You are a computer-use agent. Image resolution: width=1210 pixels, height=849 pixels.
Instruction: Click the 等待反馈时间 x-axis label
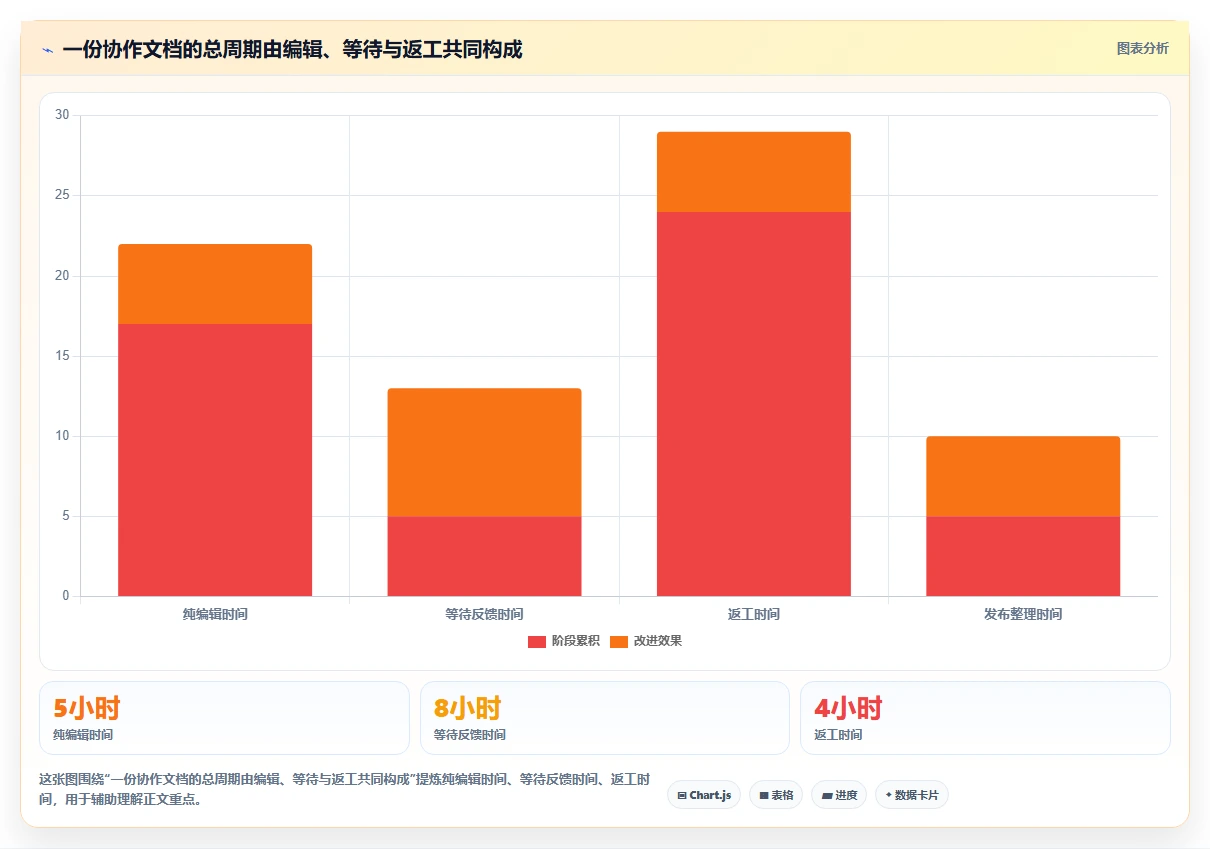coord(484,614)
